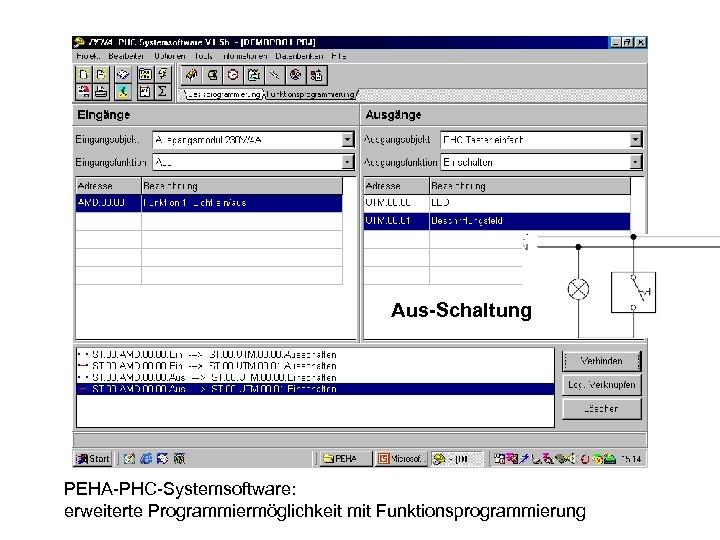Click the Microsoft taskbar button
The height and width of the screenshot is (540, 720).
point(401,459)
